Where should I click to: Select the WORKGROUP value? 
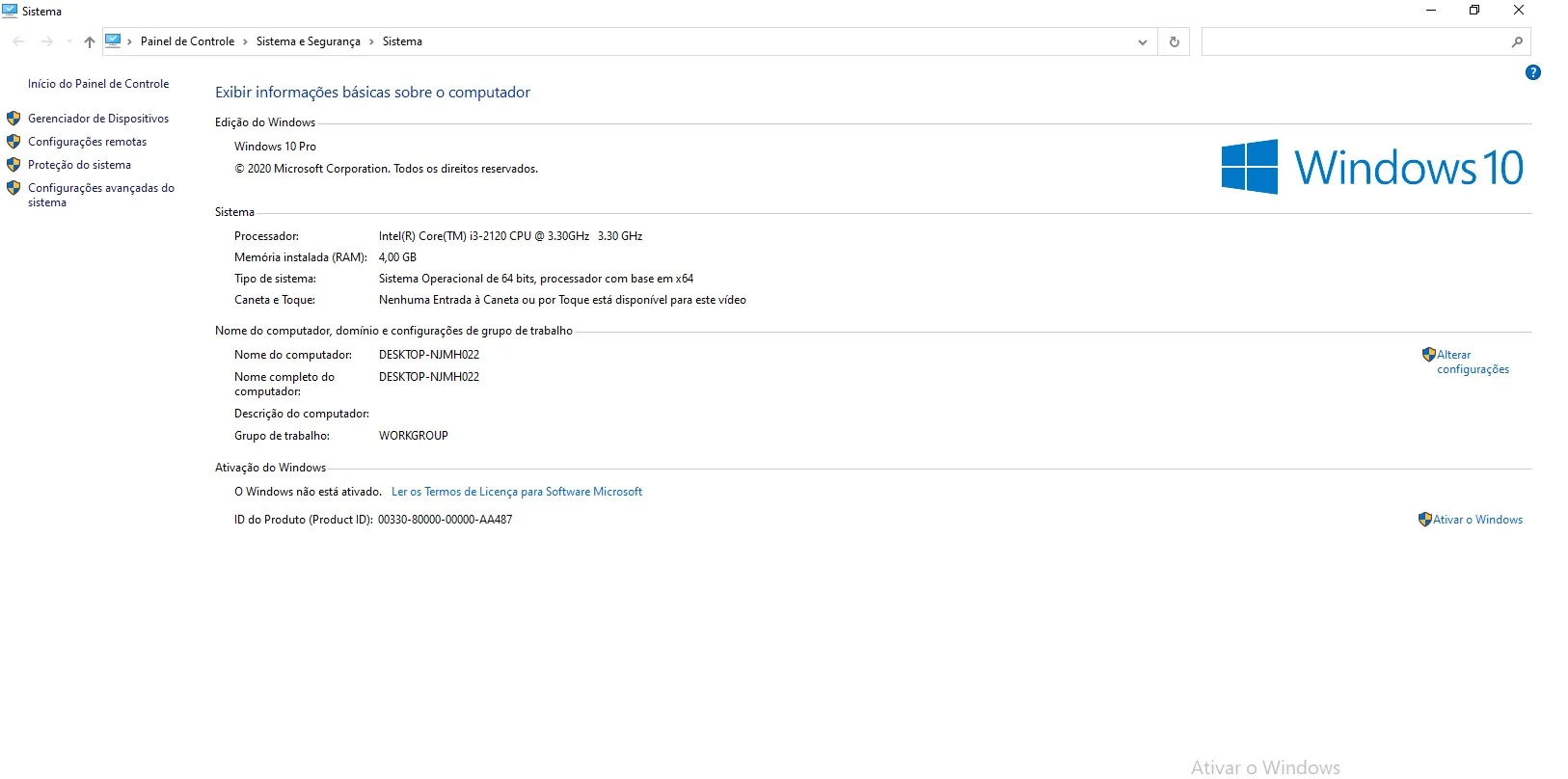pyautogui.click(x=414, y=436)
